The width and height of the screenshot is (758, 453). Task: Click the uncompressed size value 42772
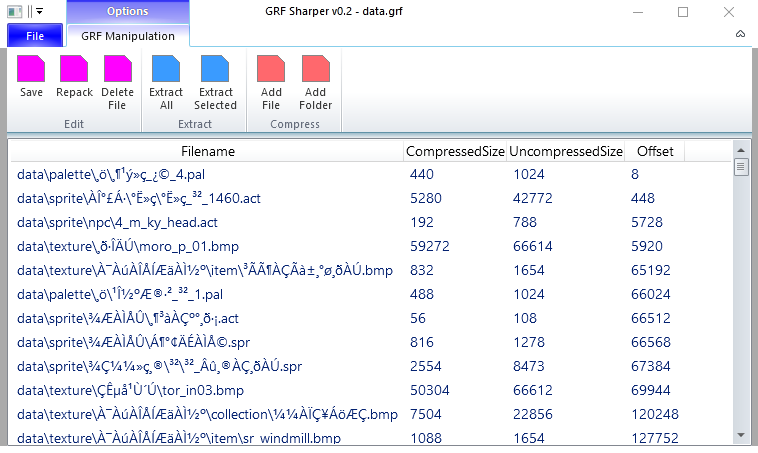pos(532,198)
